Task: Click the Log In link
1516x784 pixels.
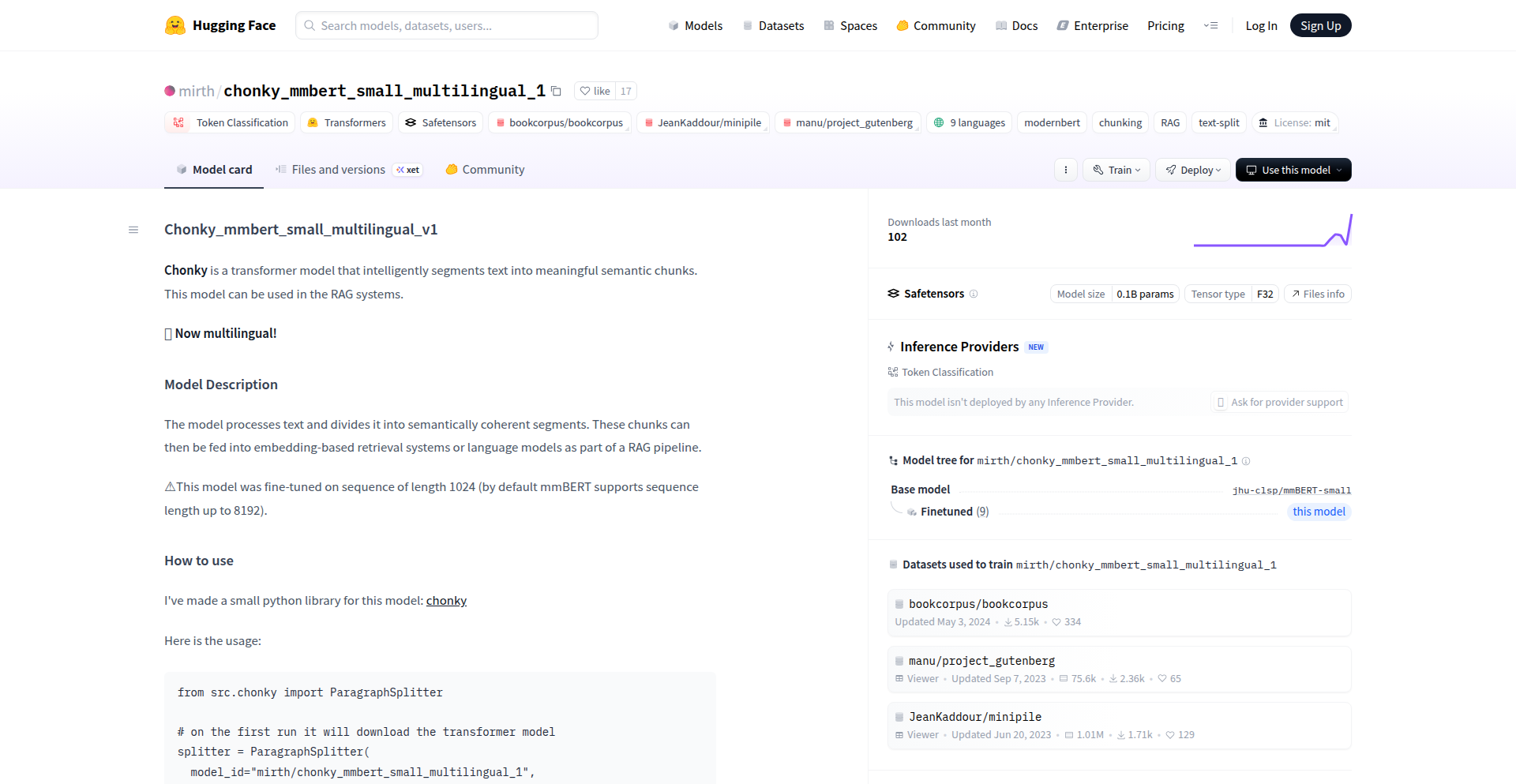Action: pyautogui.click(x=1261, y=25)
